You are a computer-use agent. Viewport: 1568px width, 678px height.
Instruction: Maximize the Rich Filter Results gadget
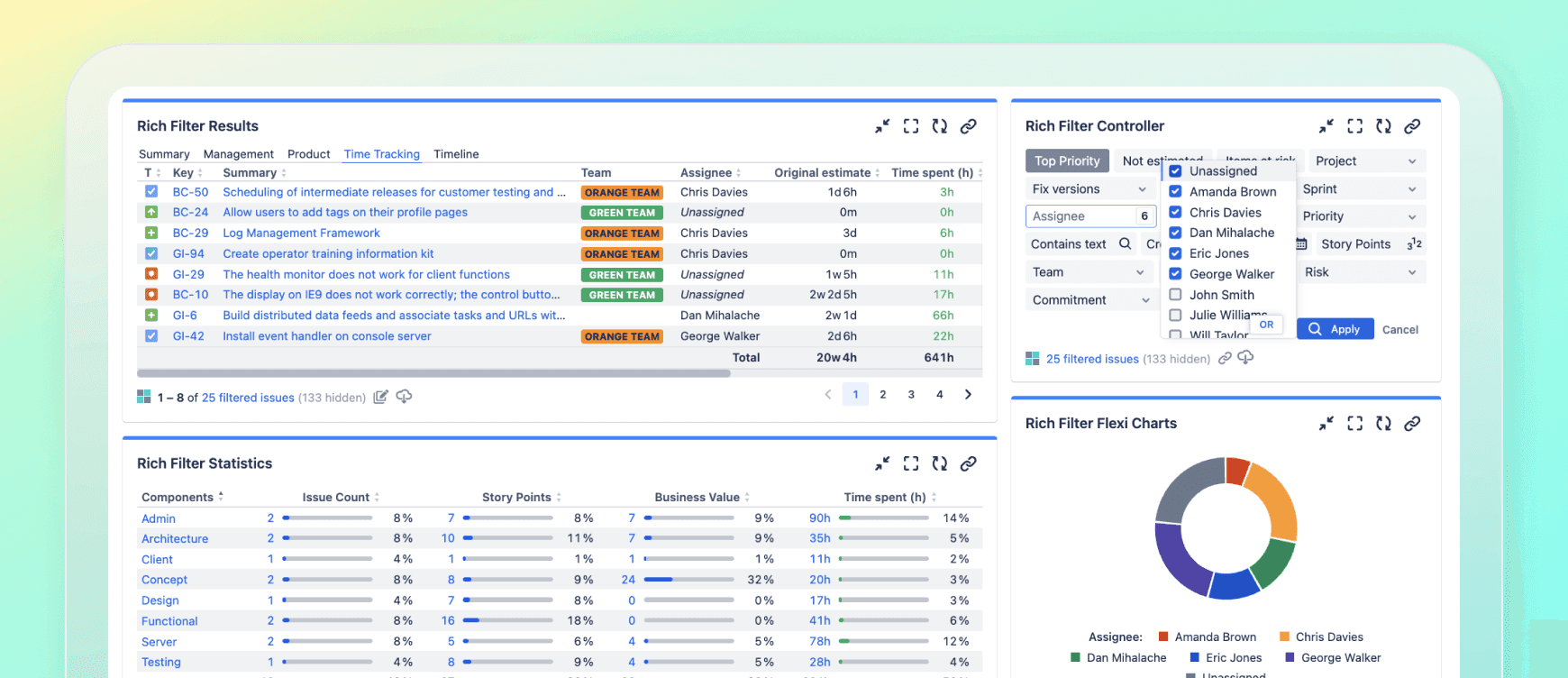[911, 126]
